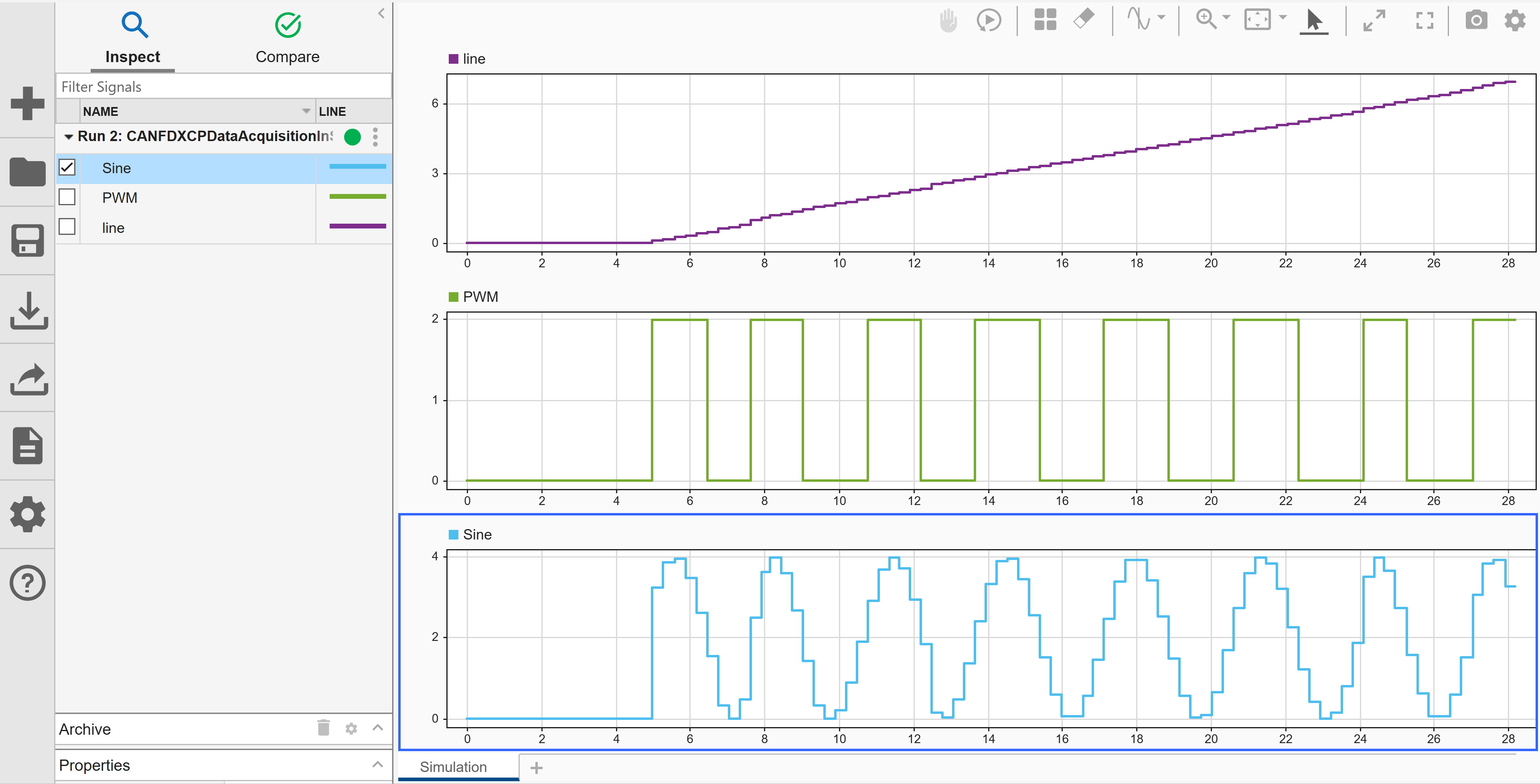Select the zoom in magnifier tool
Viewport: 1540px width, 784px height.
[1206, 18]
